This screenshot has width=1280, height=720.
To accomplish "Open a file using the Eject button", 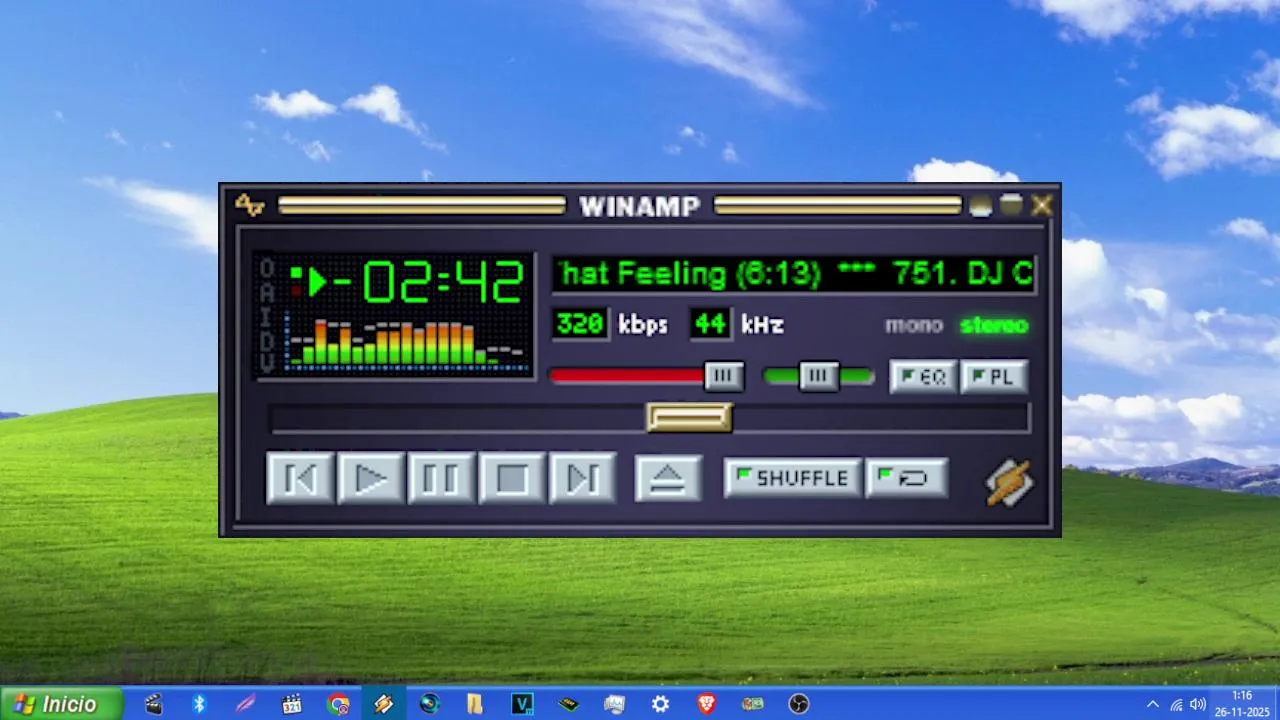I will 668,478.
